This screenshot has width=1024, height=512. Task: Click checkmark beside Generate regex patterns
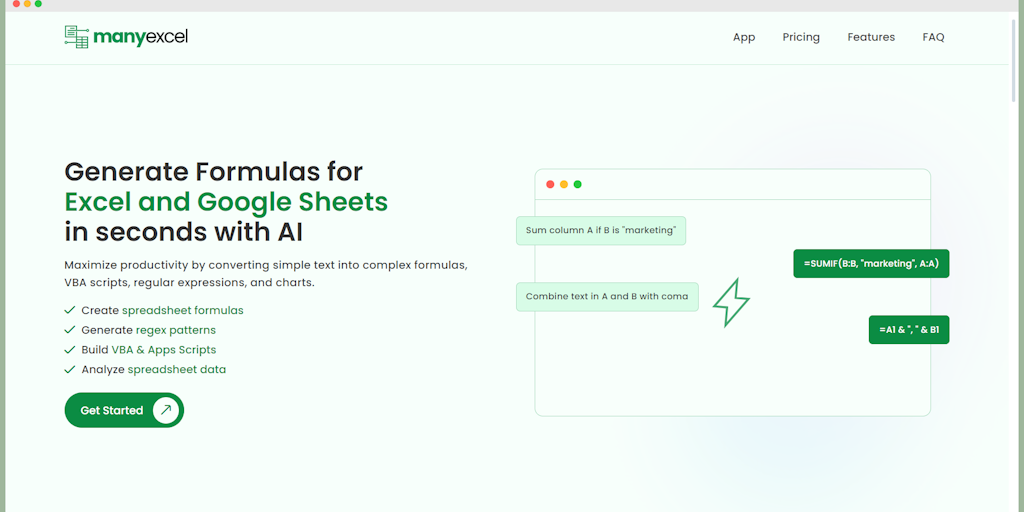click(70, 330)
